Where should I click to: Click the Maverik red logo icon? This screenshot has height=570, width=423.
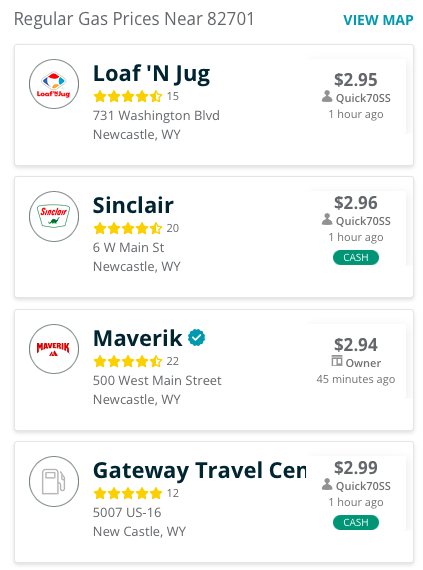[54, 349]
